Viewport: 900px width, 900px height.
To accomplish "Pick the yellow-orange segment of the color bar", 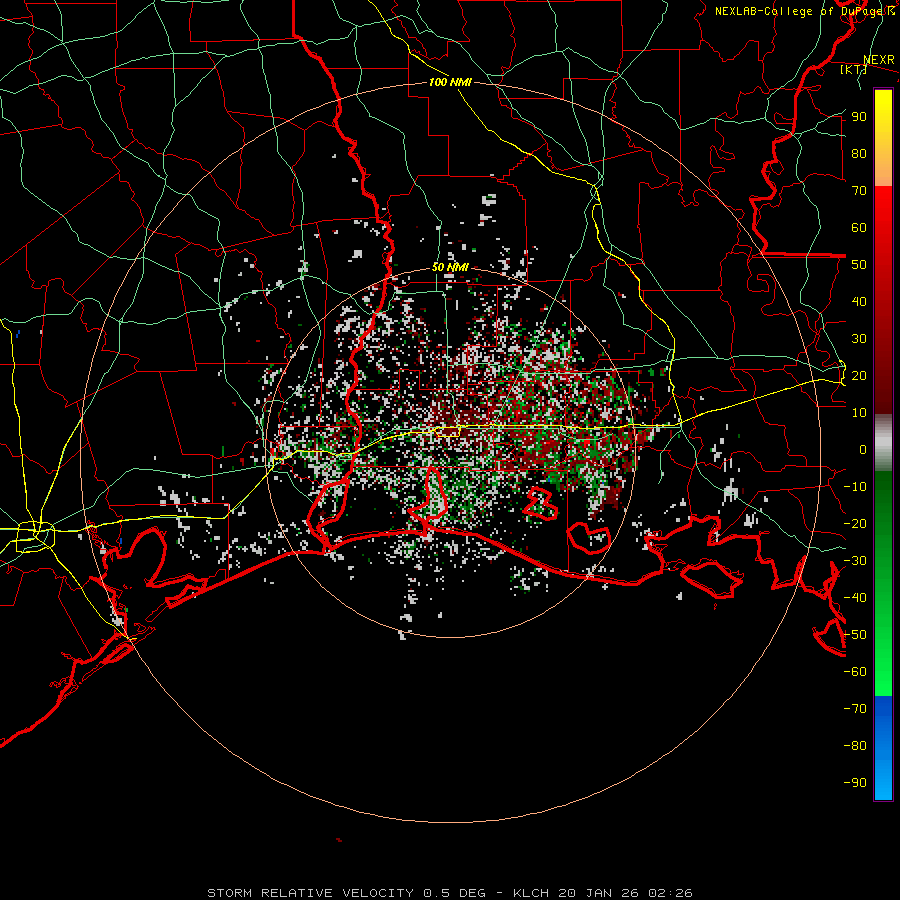I will [883, 138].
